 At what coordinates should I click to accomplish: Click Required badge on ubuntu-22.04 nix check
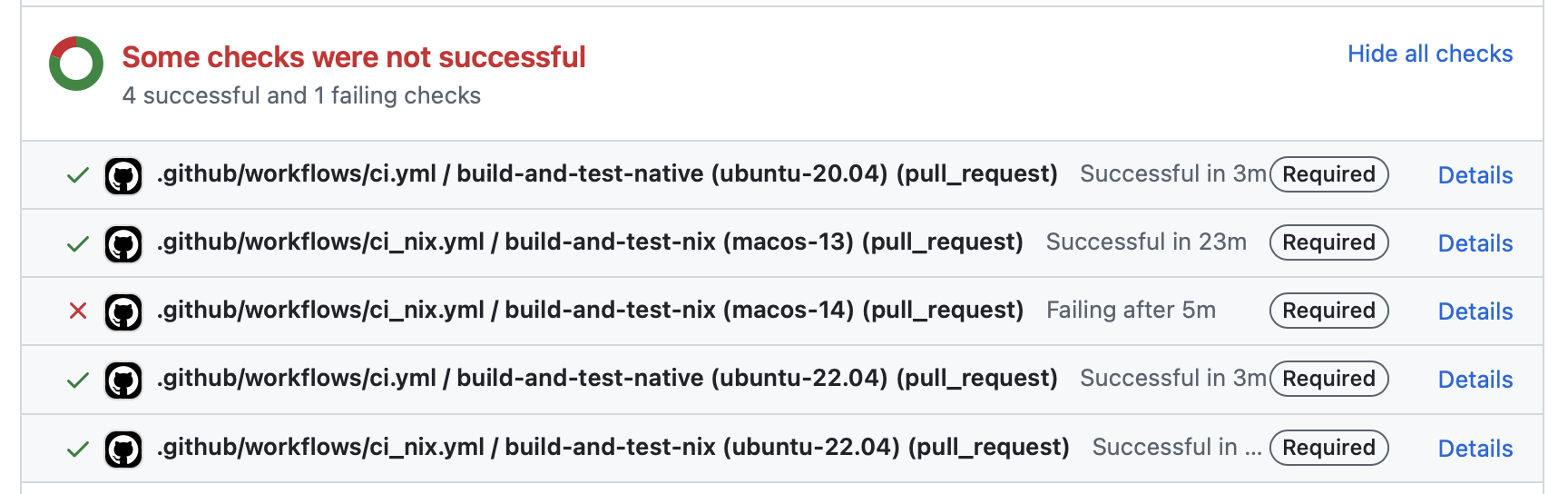coord(1329,448)
